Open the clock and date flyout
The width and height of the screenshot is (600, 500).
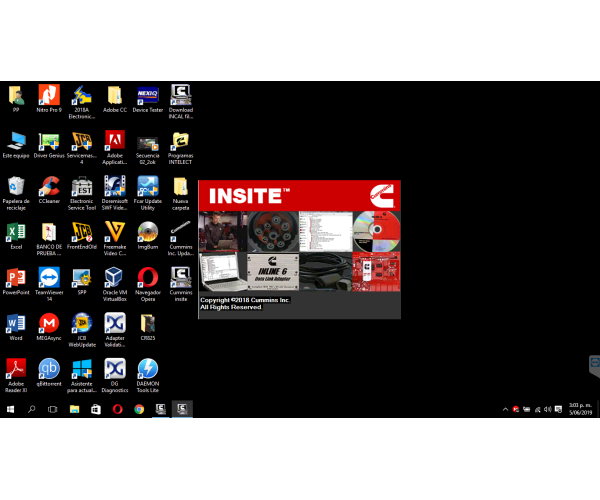pyautogui.click(x=580, y=409)
